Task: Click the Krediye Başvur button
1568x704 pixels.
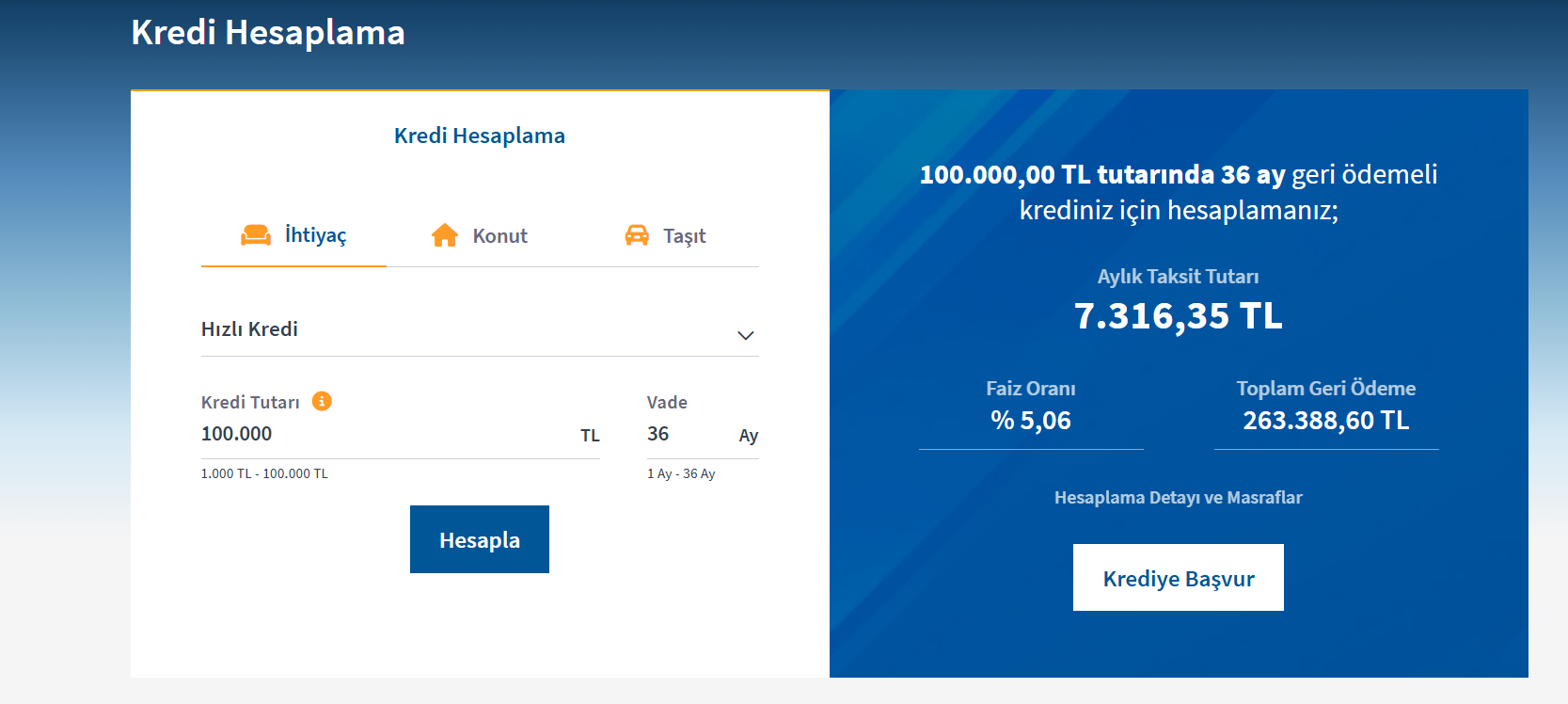Action: (x=1178, y=578)
